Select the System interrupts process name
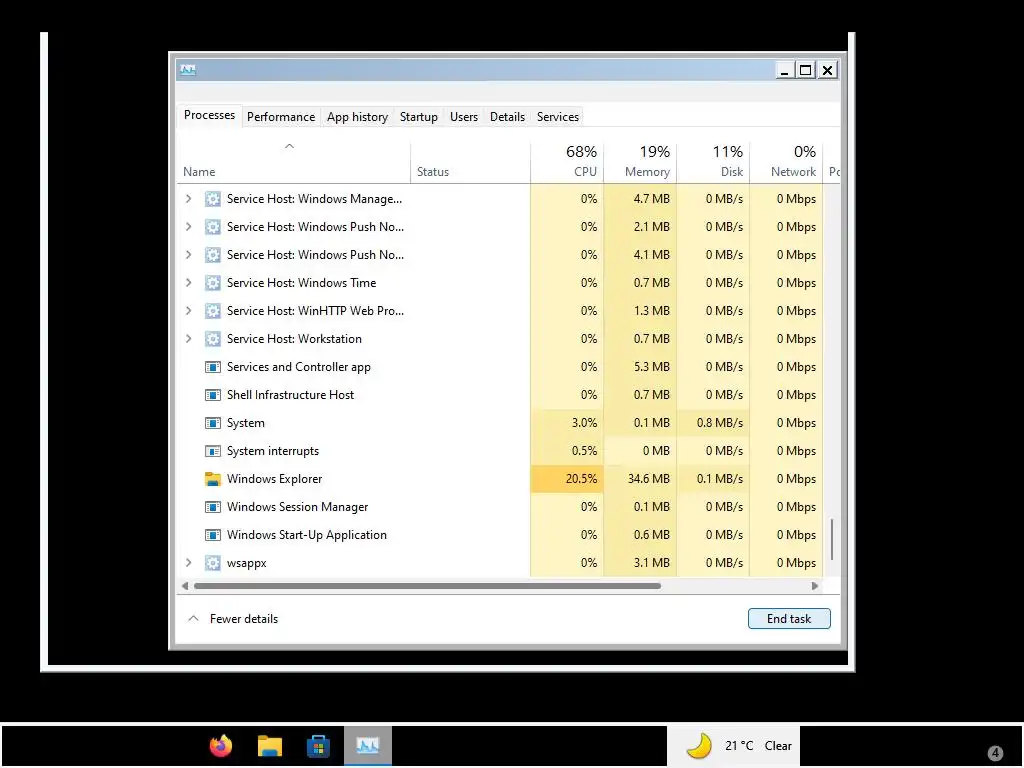This screenshot has width=1024, height=768. pyautogui.click(x=273, y=451)
